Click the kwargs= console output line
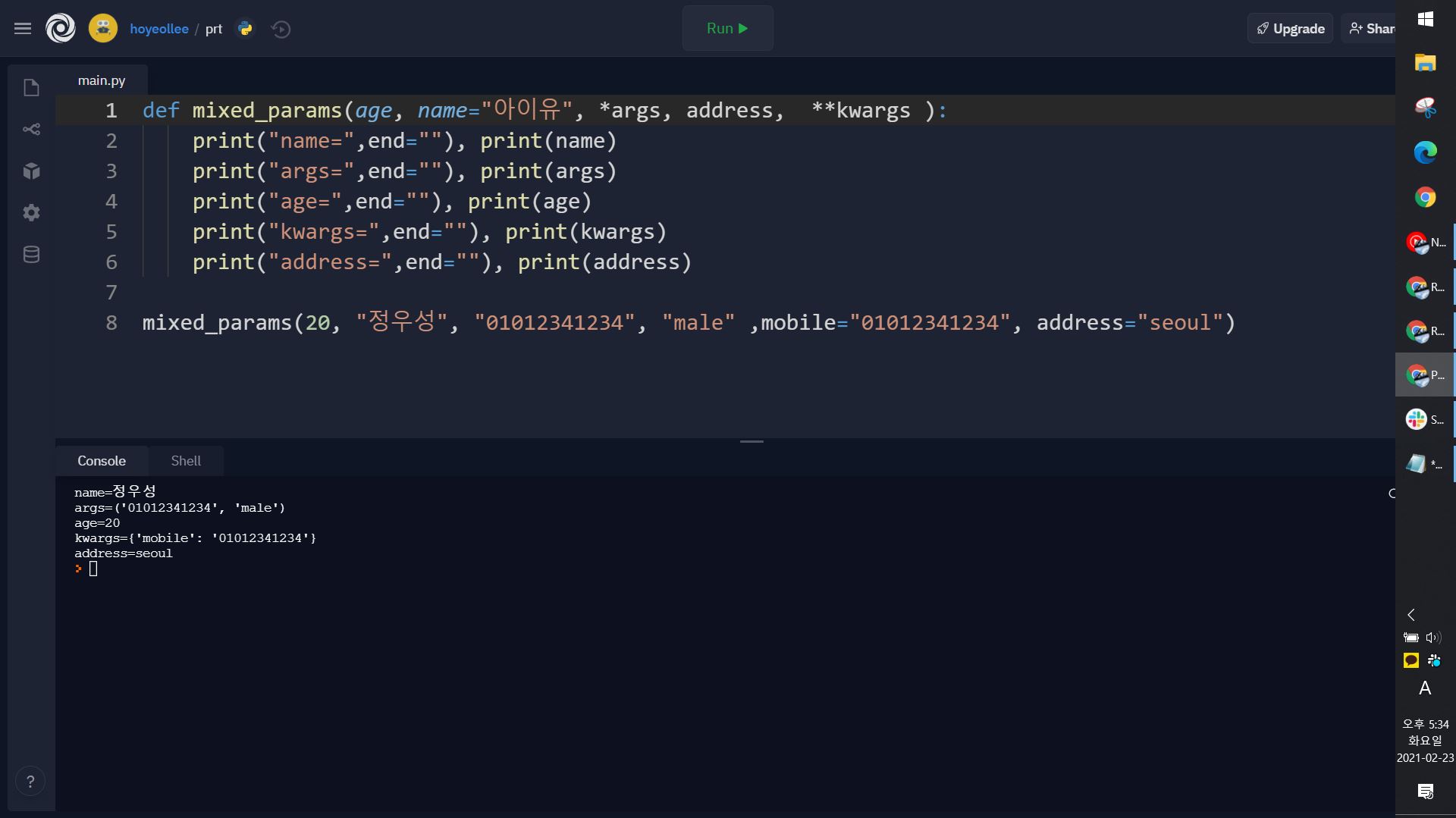Image resolution: width=1456 pixels, height=818 pixels. pyautogui.click(x=195, y=538)
